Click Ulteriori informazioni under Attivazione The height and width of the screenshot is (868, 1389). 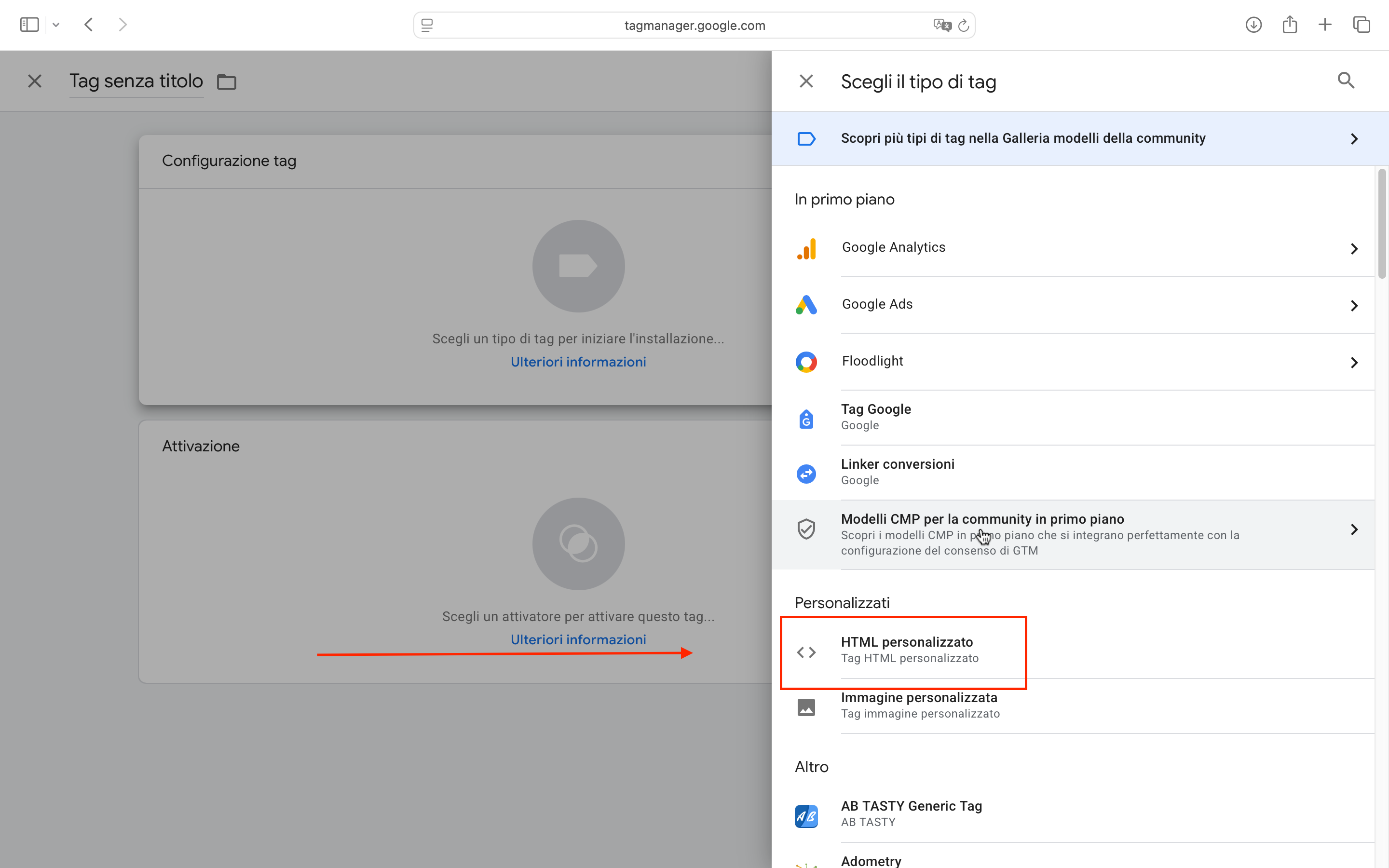(578, 639)
